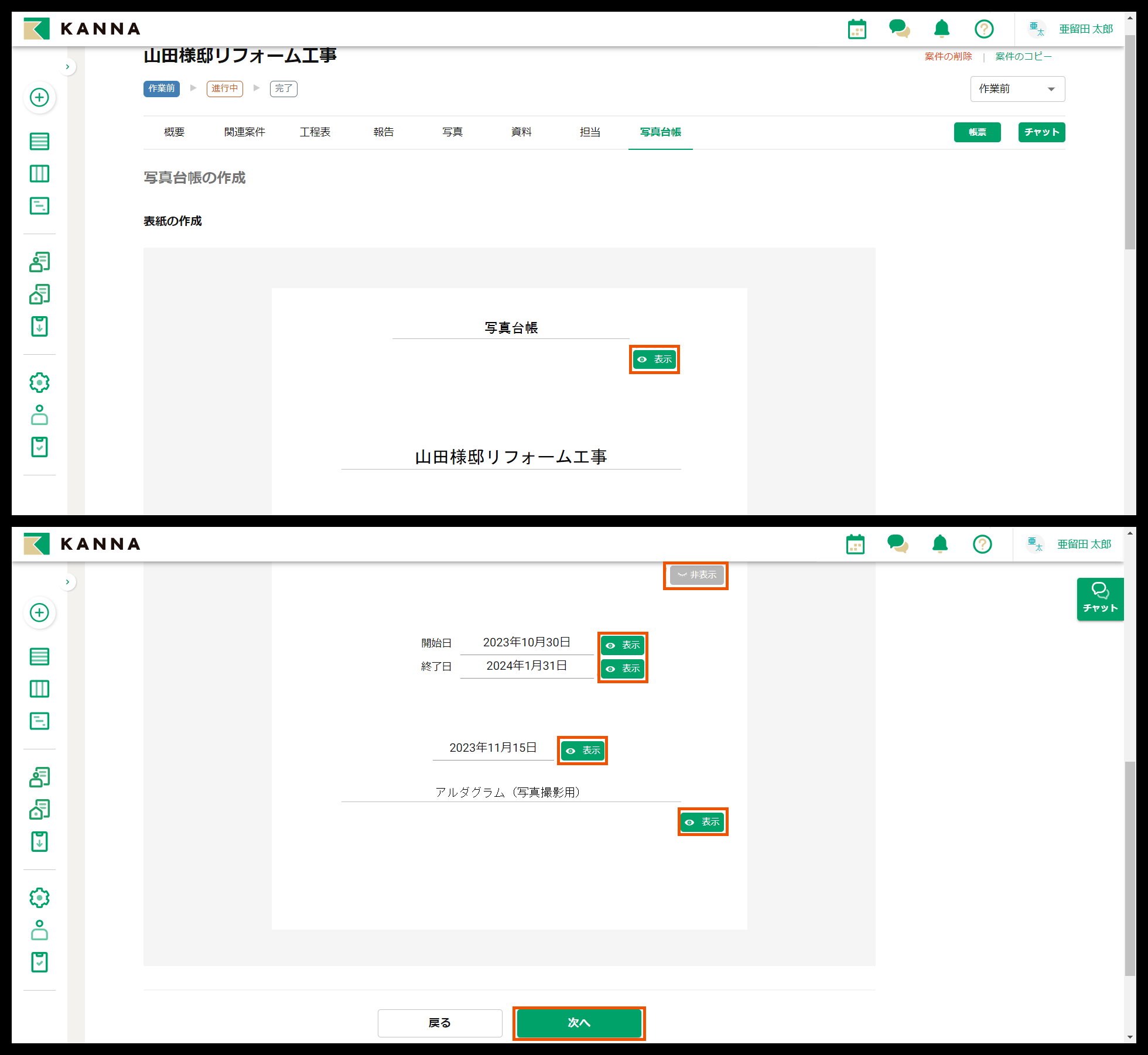Image resolution: width=1148 pixels, height=1055 pixels.
Task: Open settings with the gear icon
Action: 39,382
